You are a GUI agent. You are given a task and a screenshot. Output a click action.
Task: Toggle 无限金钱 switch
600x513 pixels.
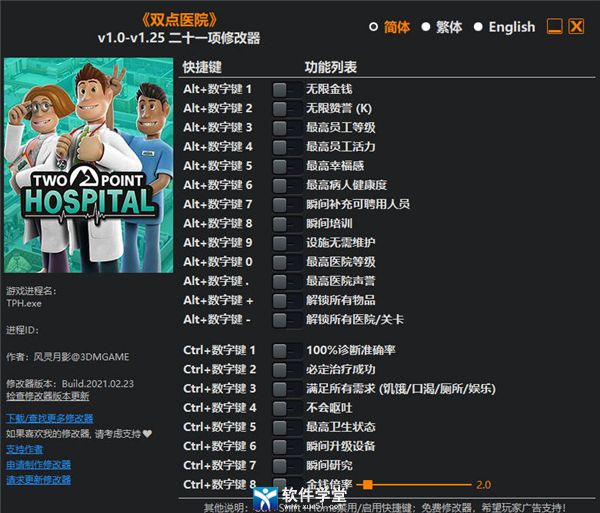287,90
